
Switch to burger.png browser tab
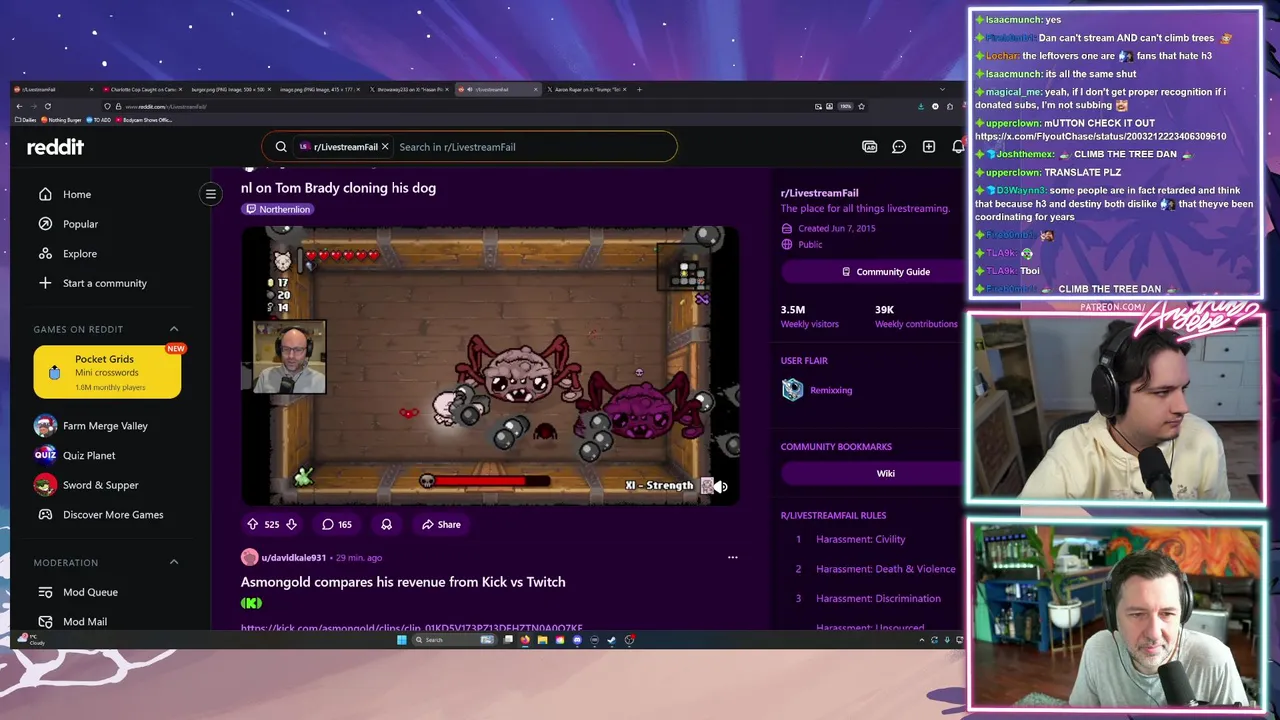coord(229,89)
